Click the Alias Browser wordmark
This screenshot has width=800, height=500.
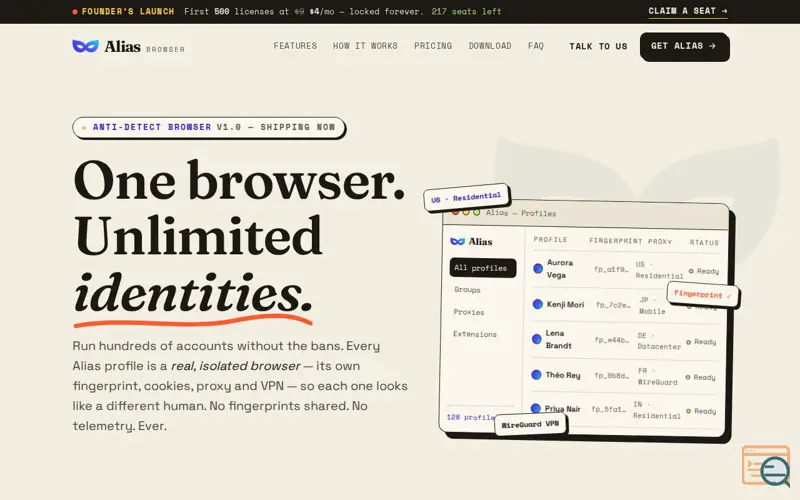click(144, 47)
